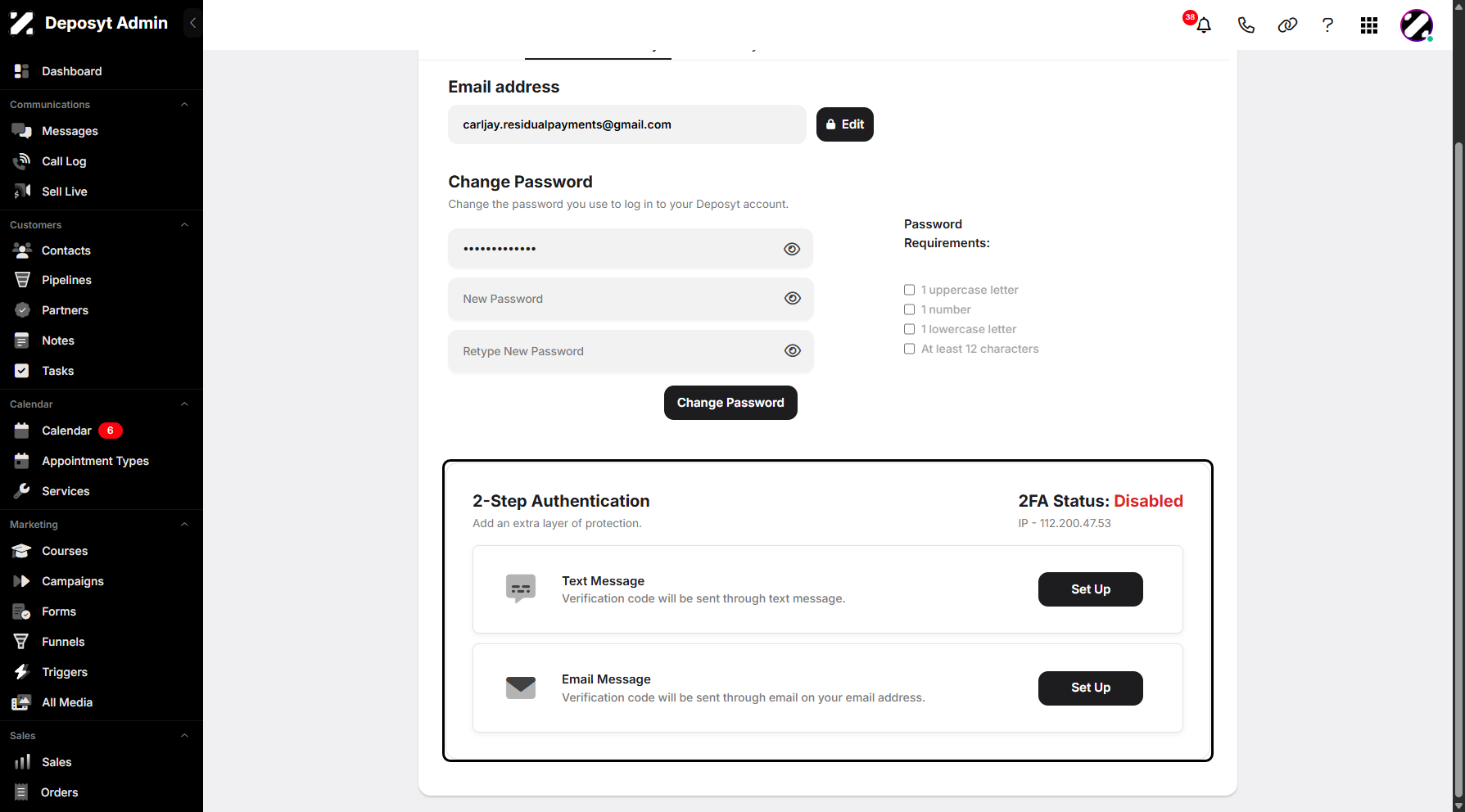Open the link icon in header
The height and width of the screenshot is (812, 1465).
point(1287,25)
